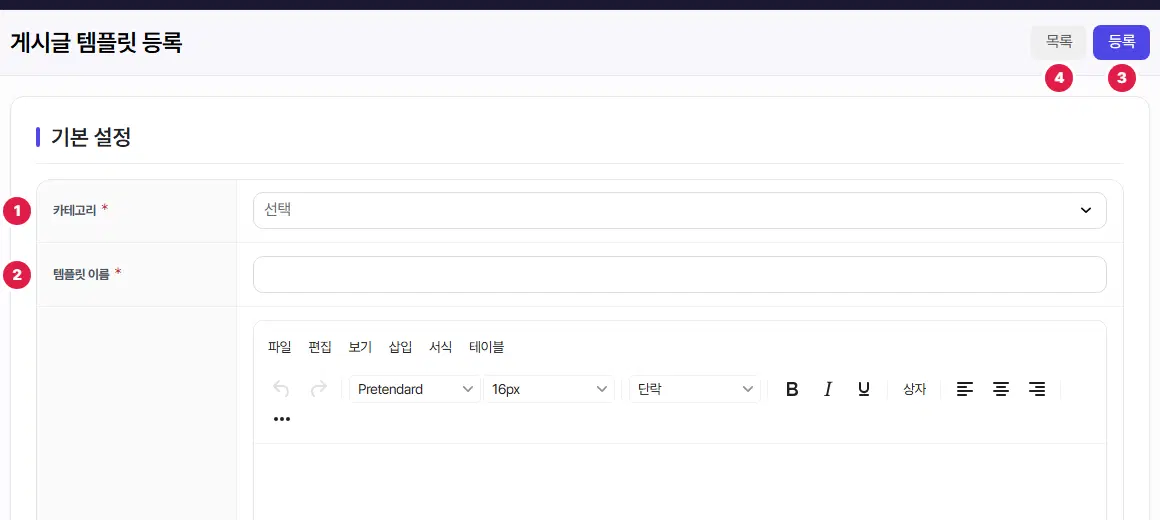Open the 보기 editor menu
1160x520 pixels.
pyautogui.click(x=360, y=347)
